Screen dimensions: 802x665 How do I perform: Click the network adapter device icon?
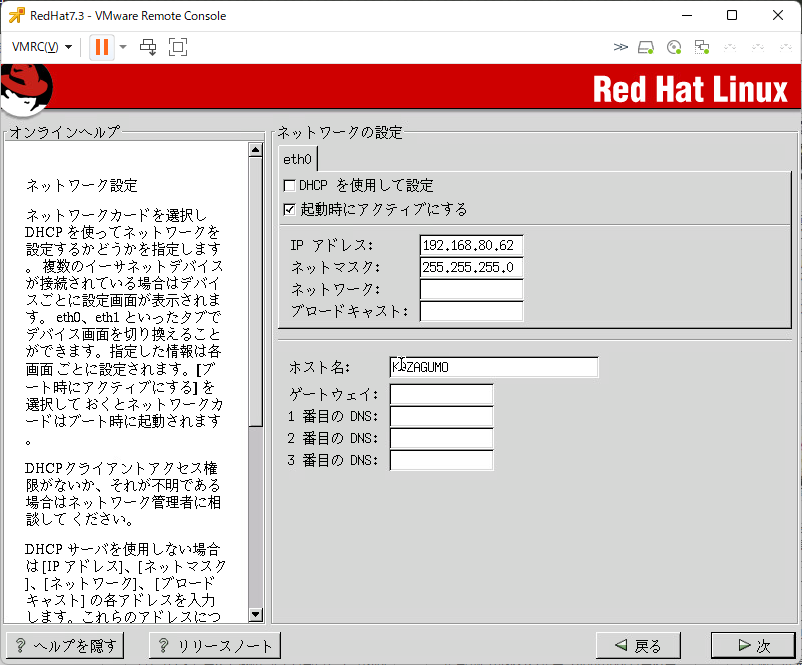coord(702,48)
